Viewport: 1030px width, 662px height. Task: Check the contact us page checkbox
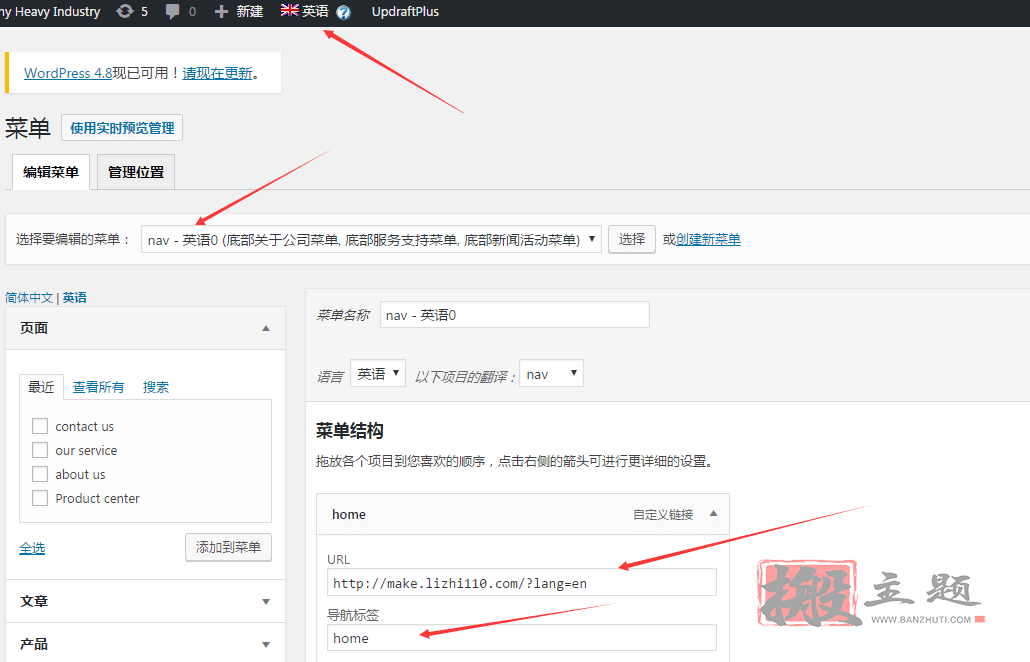pos(40,426)
